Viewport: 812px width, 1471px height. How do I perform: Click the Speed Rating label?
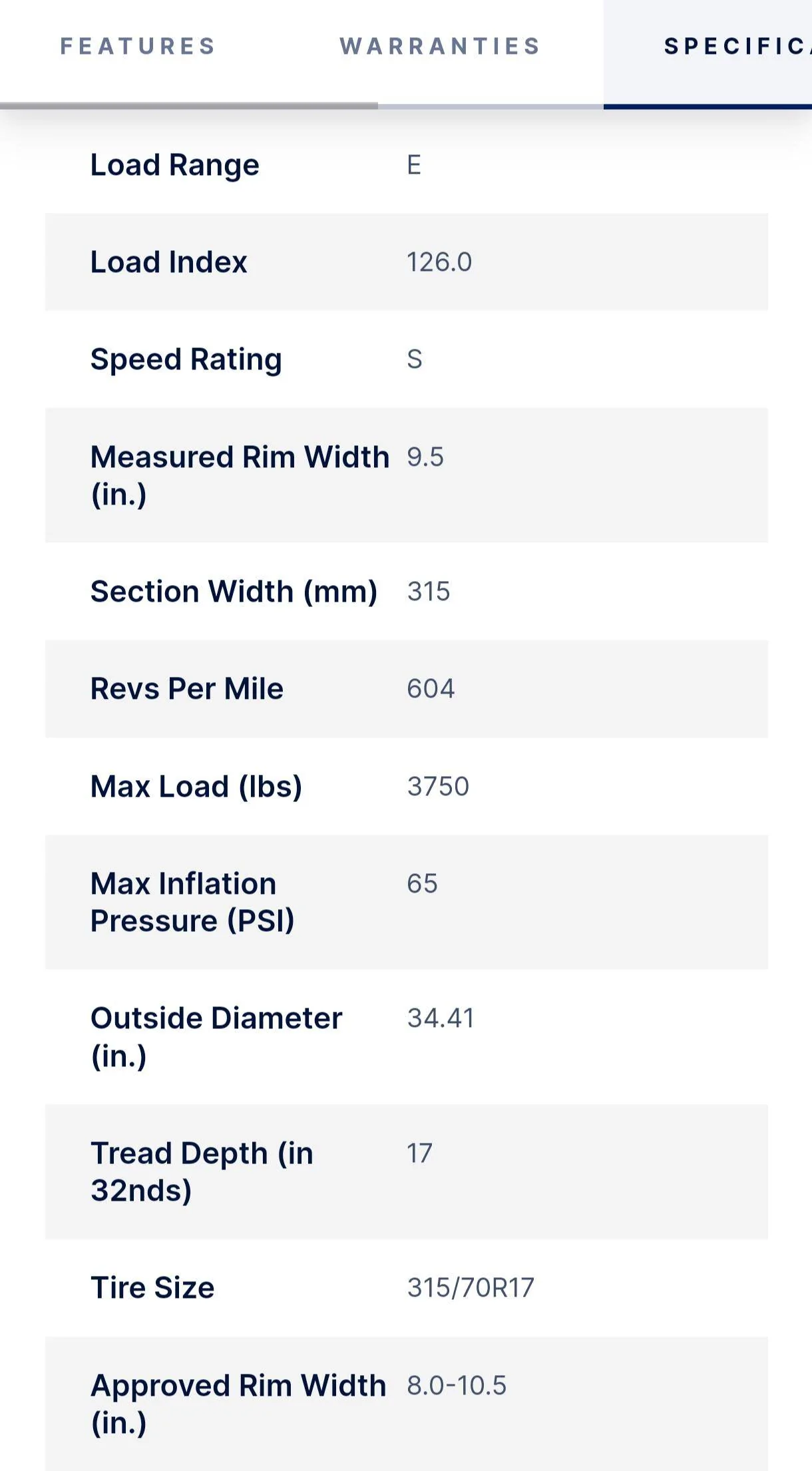pyautogui.click(x=186, y=359)
